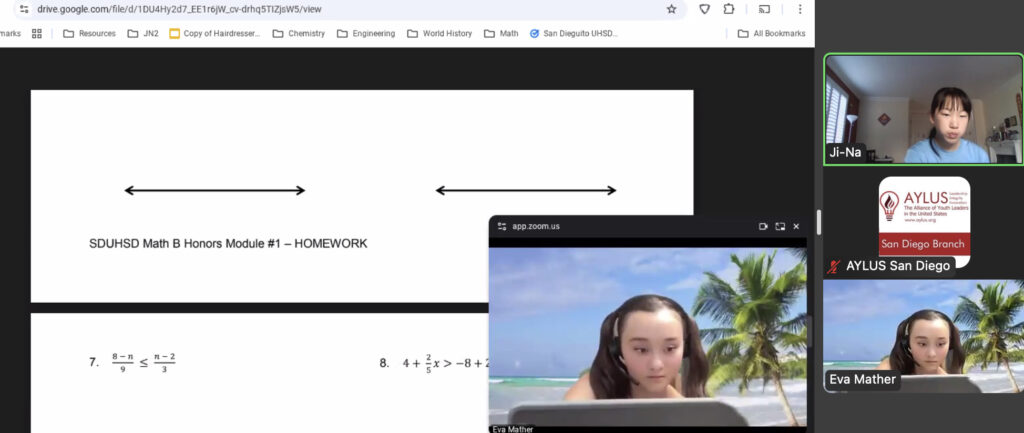
Task: Open the bookmarks grid apps icon
Action: (x=37, y=33)
